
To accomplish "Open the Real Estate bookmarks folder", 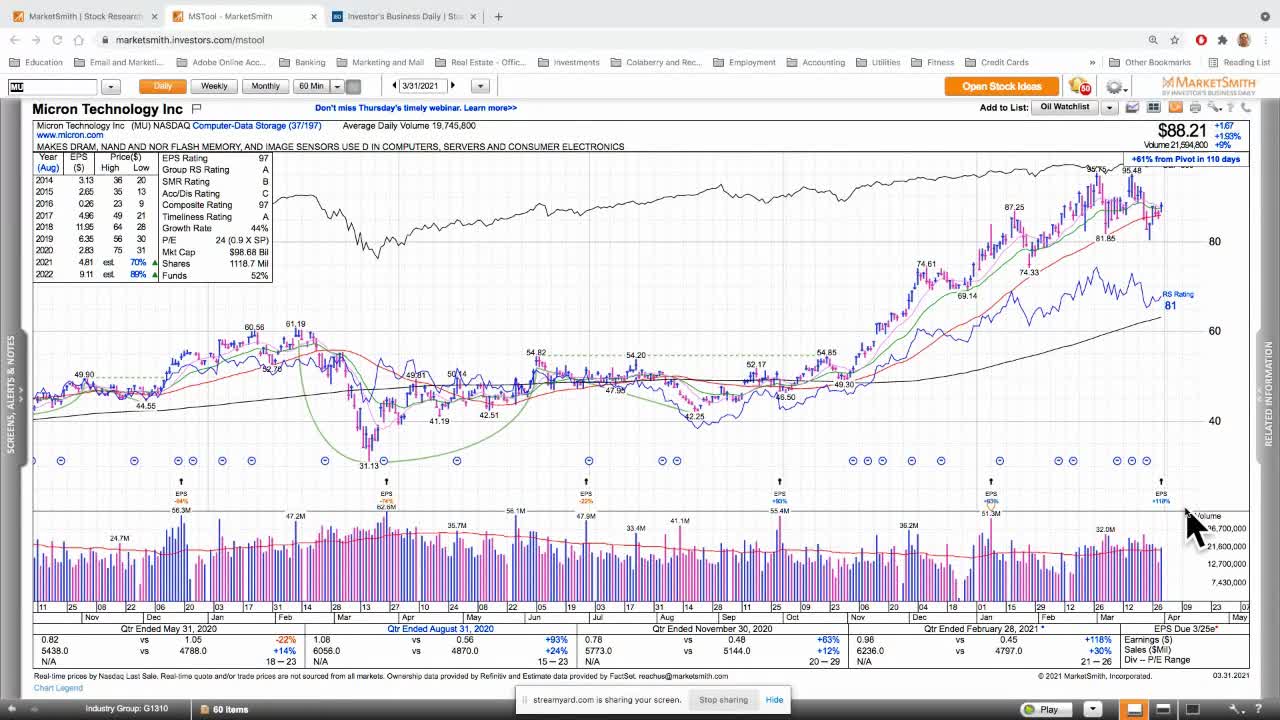I will pos(480,62).
